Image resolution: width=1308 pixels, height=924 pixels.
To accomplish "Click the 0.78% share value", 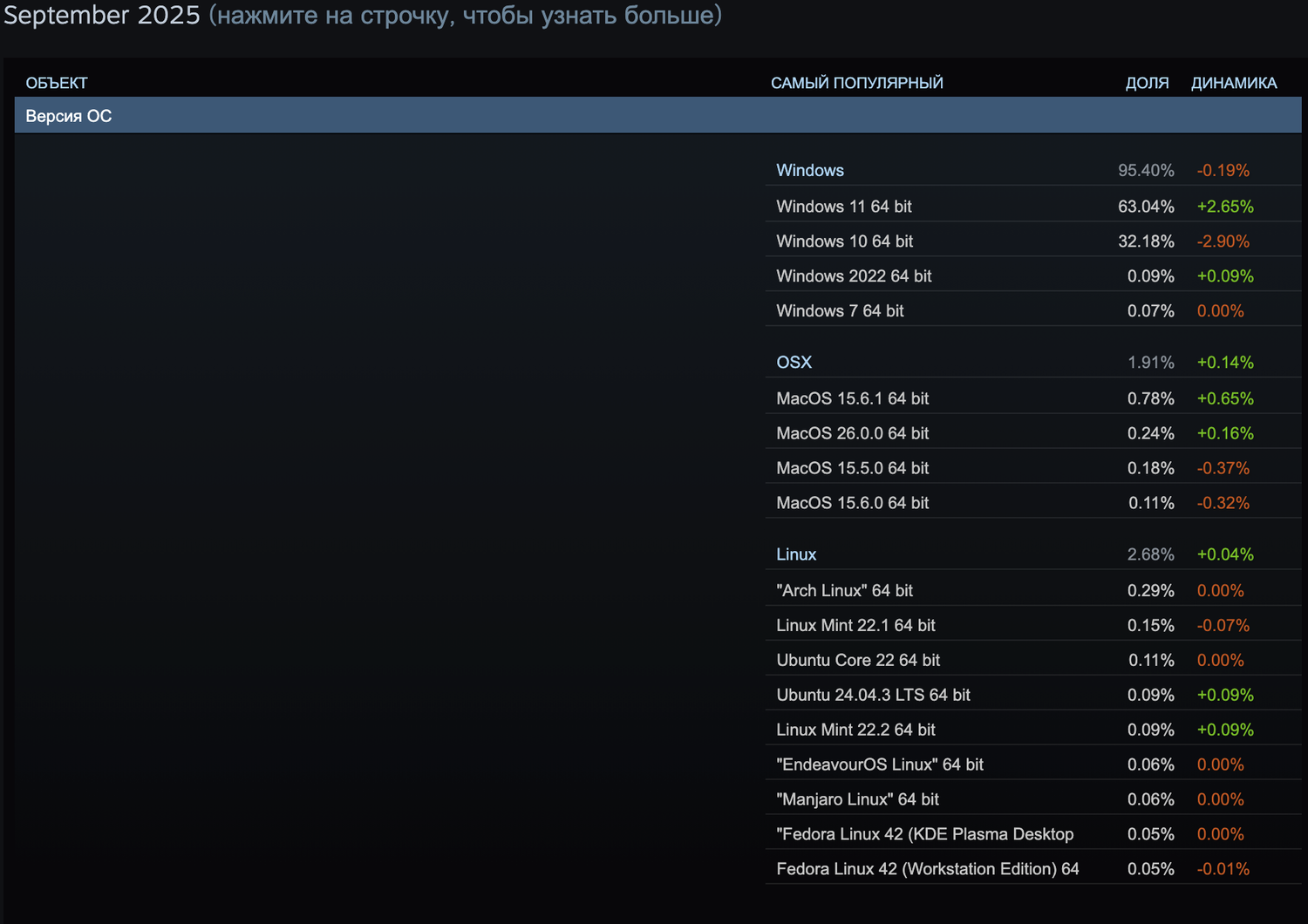I will [x=1151, y=398].
